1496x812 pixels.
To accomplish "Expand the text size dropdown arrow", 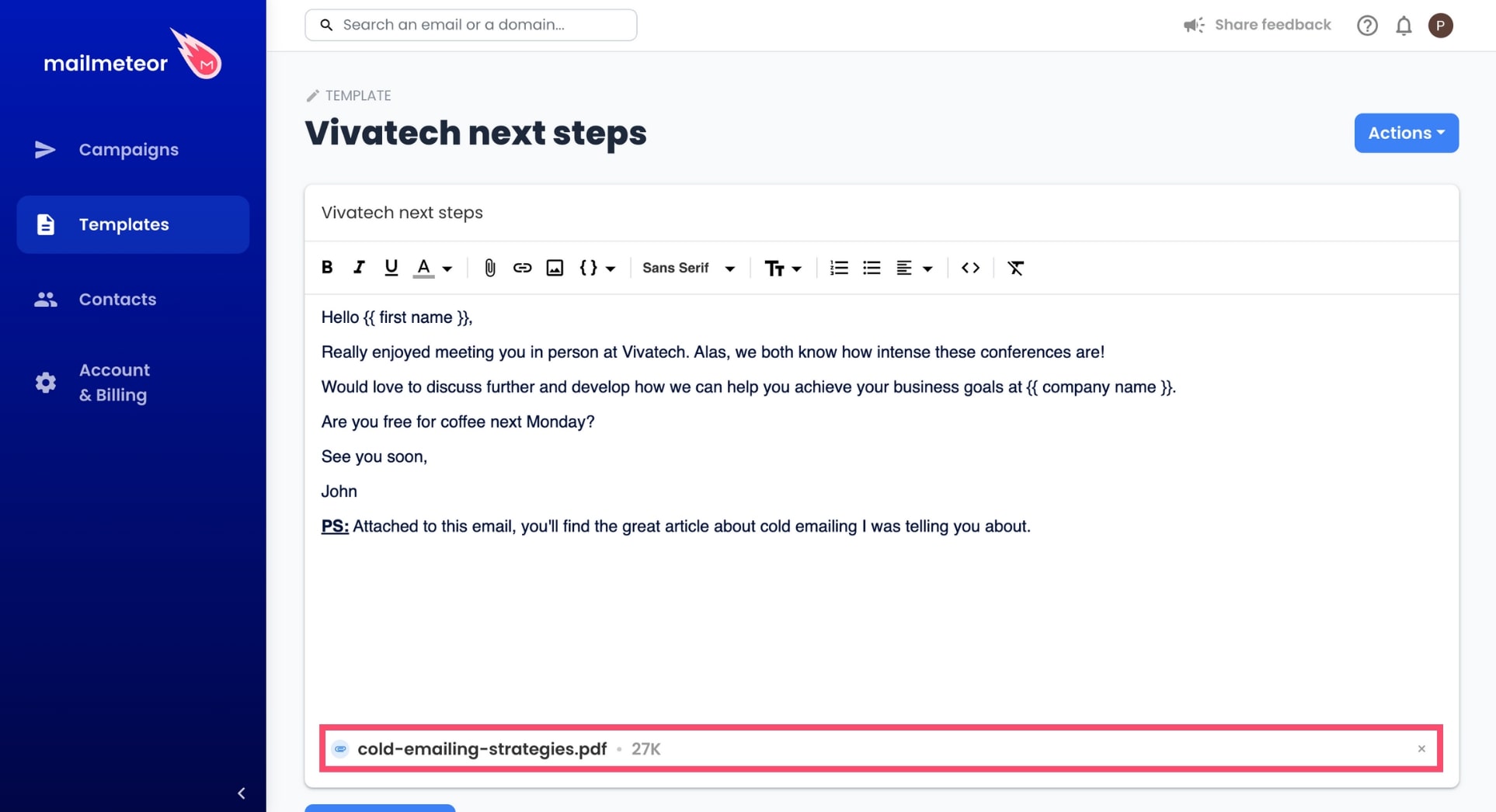I will (x=797, y=269).
